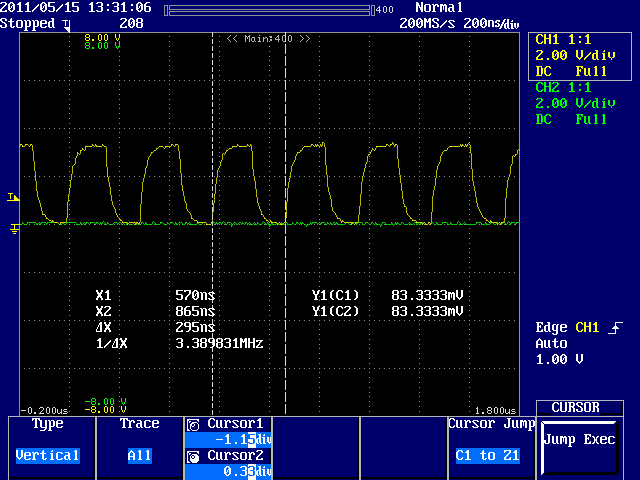This screenshot has height=480, width=640.
Task: Click the Cursor1 knob icon
Action: pos(194,424)
